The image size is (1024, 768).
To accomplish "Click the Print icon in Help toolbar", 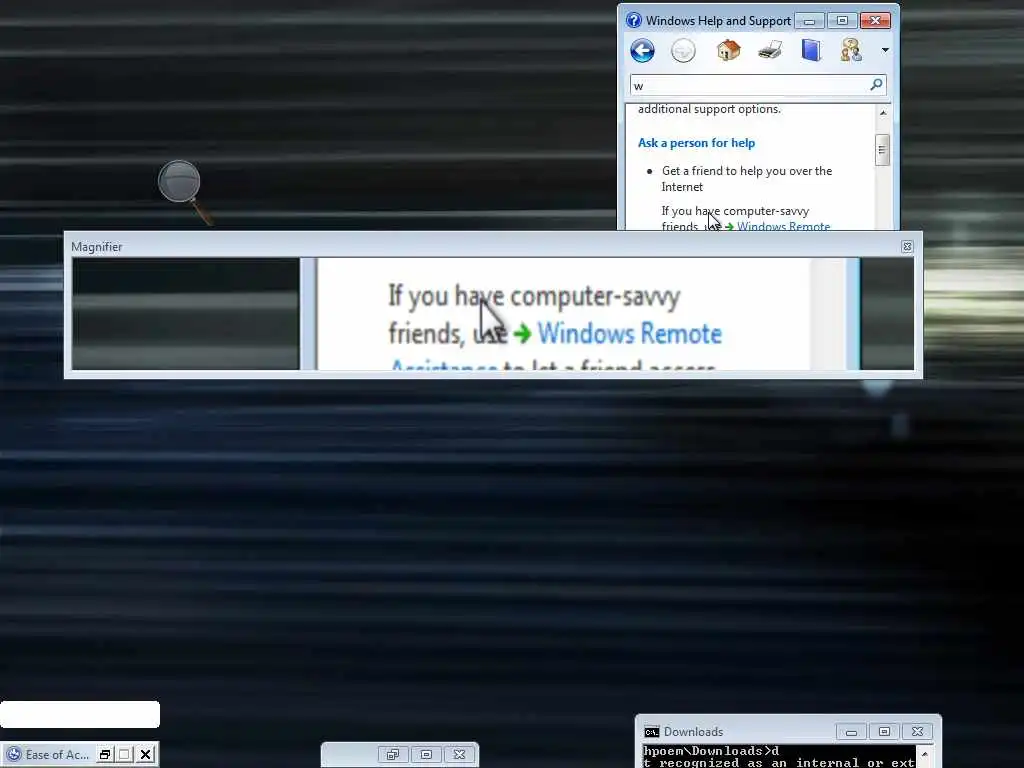I will click(770, 50).
